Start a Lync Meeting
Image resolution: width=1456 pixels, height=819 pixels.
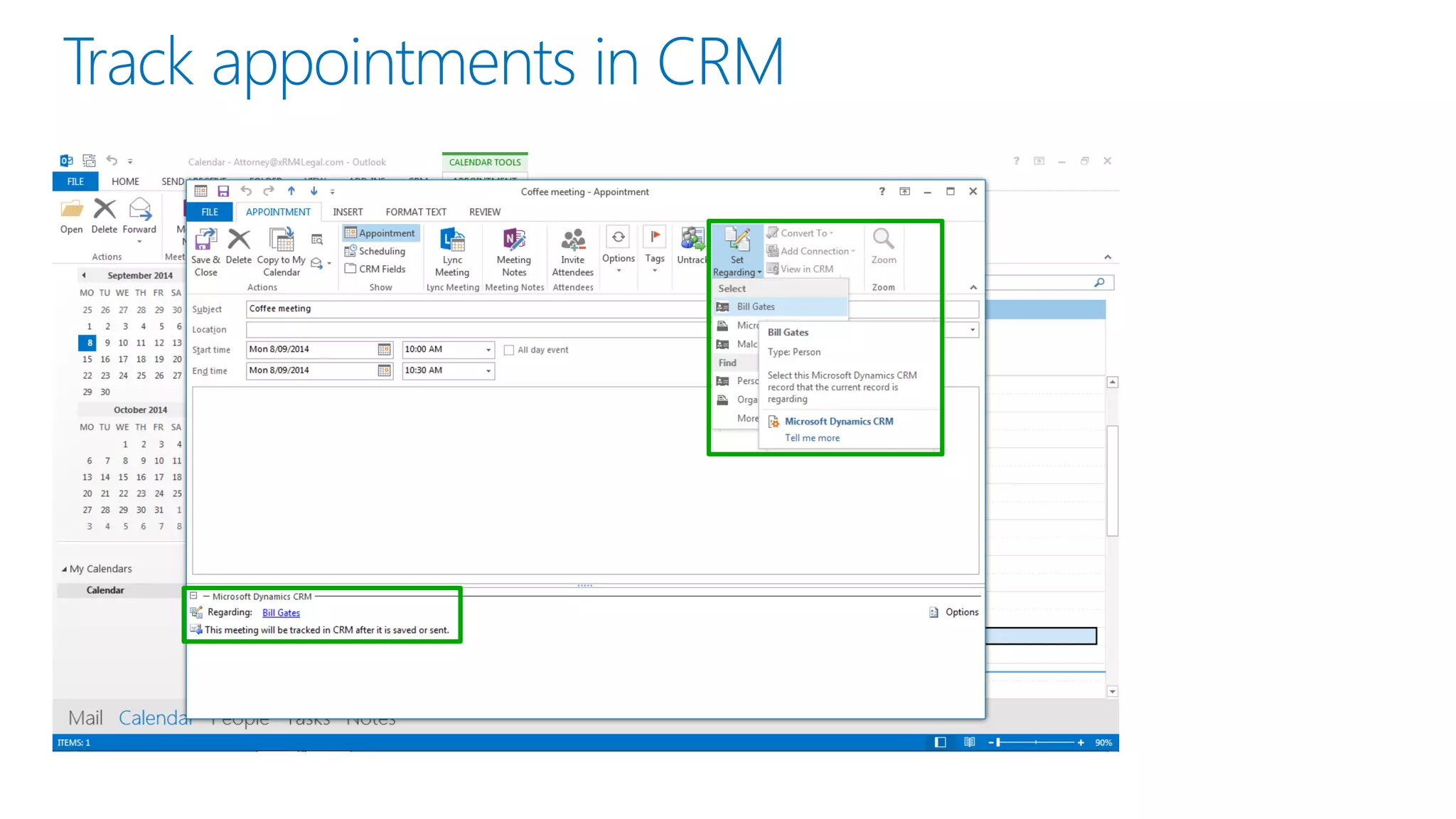coord(452,252)
